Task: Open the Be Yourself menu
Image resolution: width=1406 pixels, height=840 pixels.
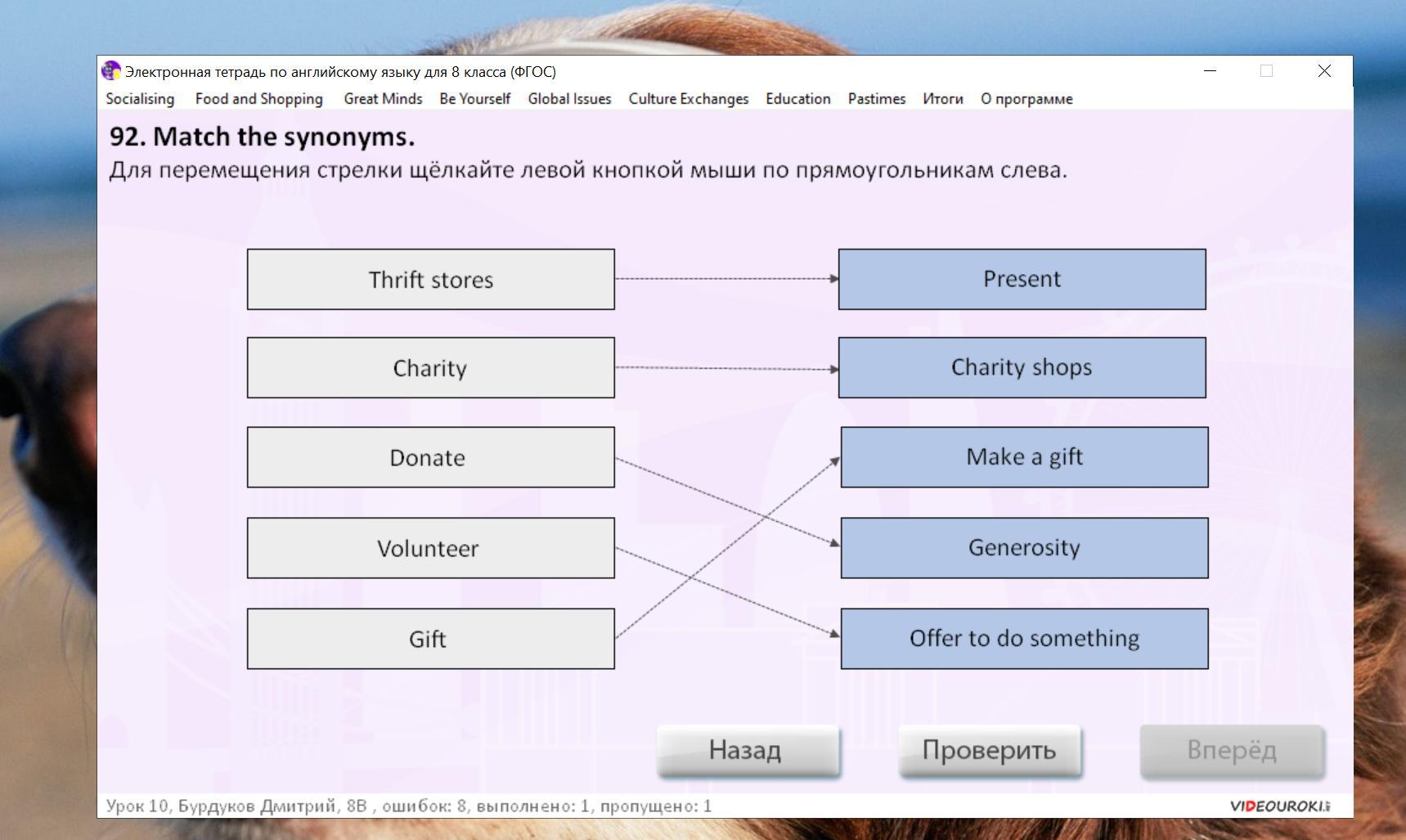Action: coord(474,99)
